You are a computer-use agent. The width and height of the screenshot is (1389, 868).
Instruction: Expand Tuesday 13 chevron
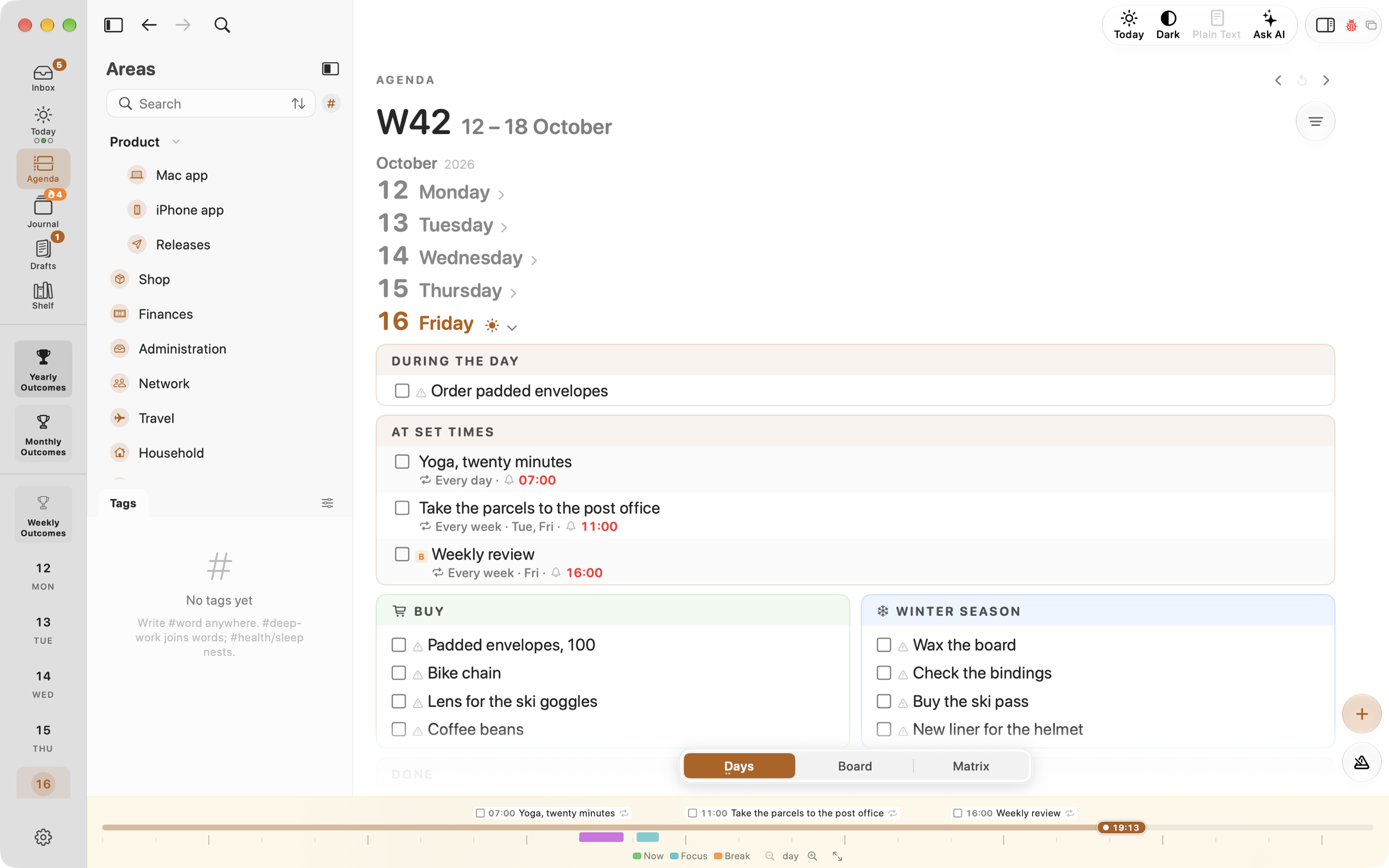[504, 228]
